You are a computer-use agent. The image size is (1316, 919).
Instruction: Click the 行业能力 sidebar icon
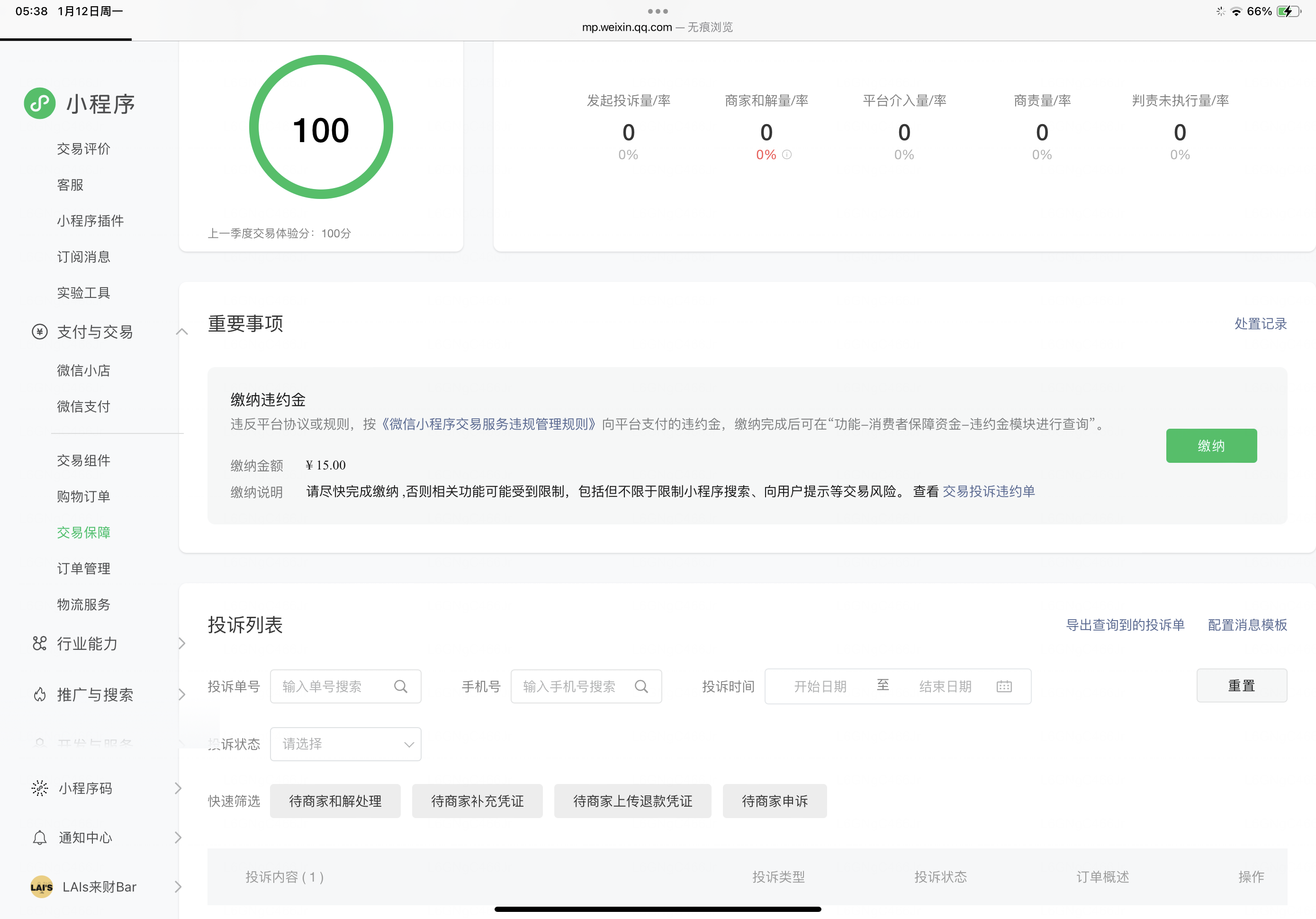point(39,643)
